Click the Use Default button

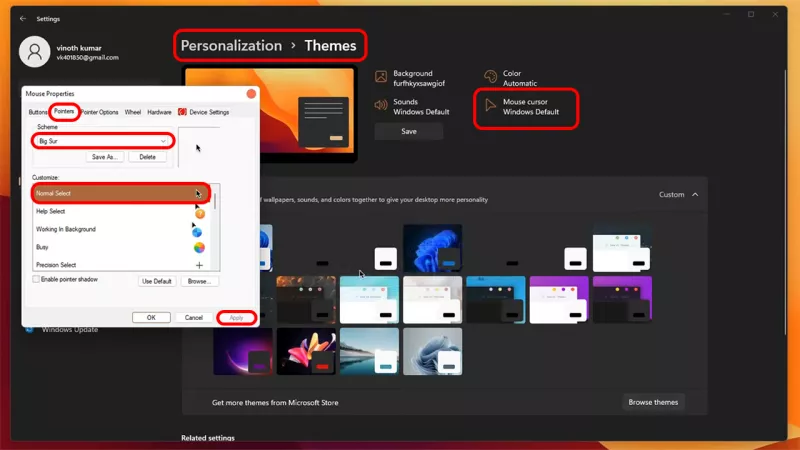[x=157, y=281]
